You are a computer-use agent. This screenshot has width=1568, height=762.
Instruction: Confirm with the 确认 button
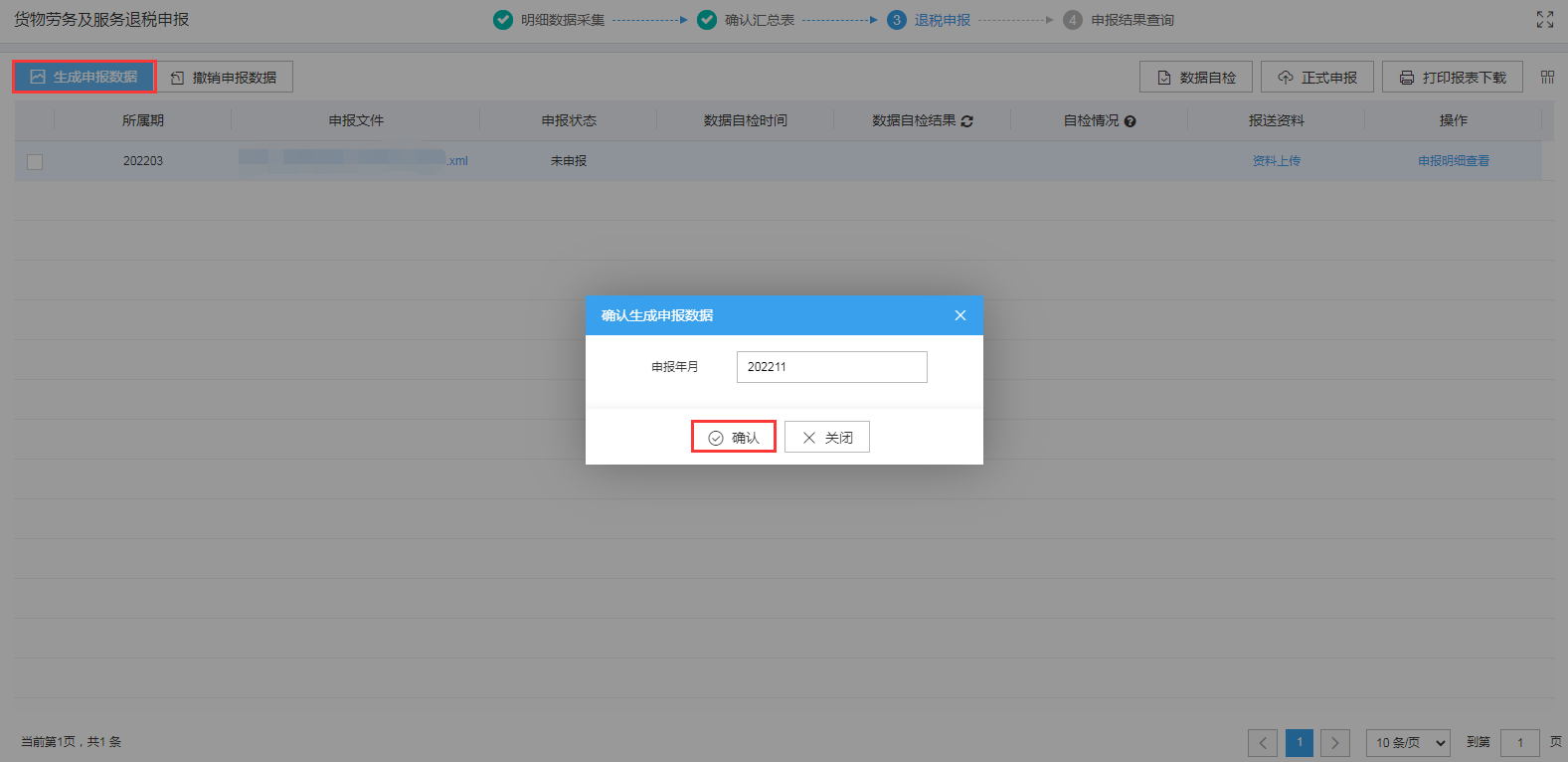(x=734, y=437)
